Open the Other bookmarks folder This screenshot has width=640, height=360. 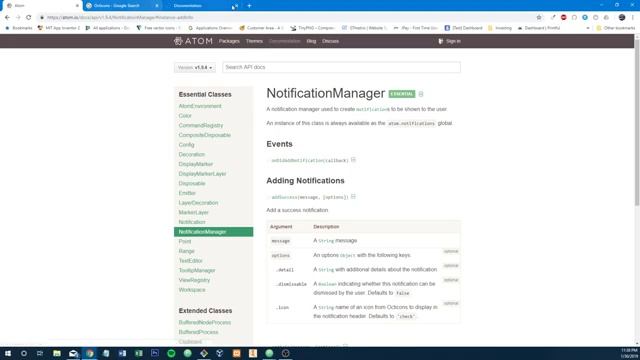[x=616, y=28]
